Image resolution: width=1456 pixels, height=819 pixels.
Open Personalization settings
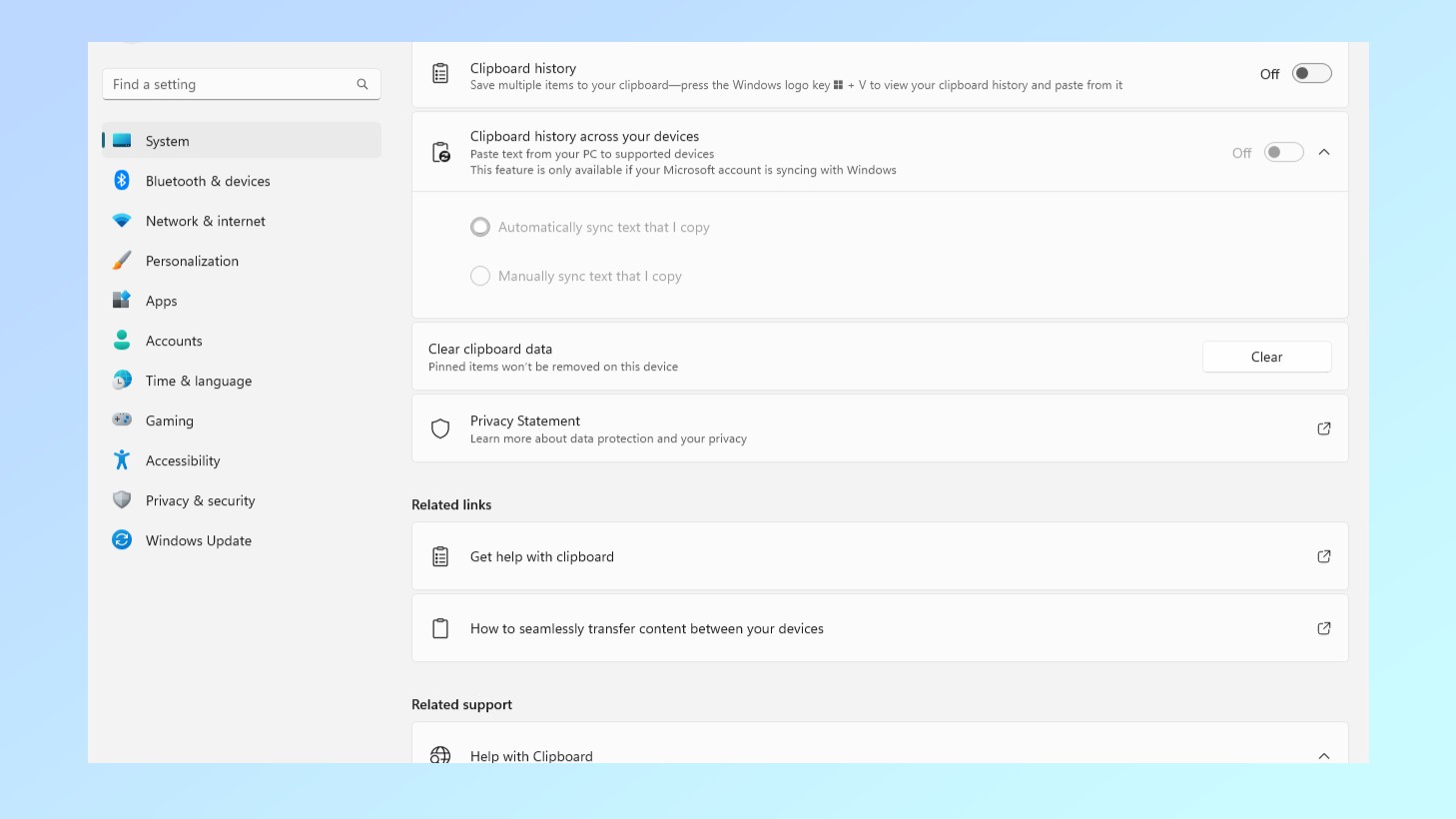point(192,261)
